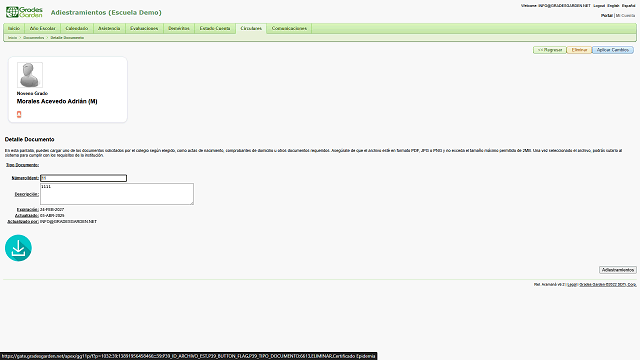Click the Eliminar button
This screenshot has width=640, height=360.
579,50
